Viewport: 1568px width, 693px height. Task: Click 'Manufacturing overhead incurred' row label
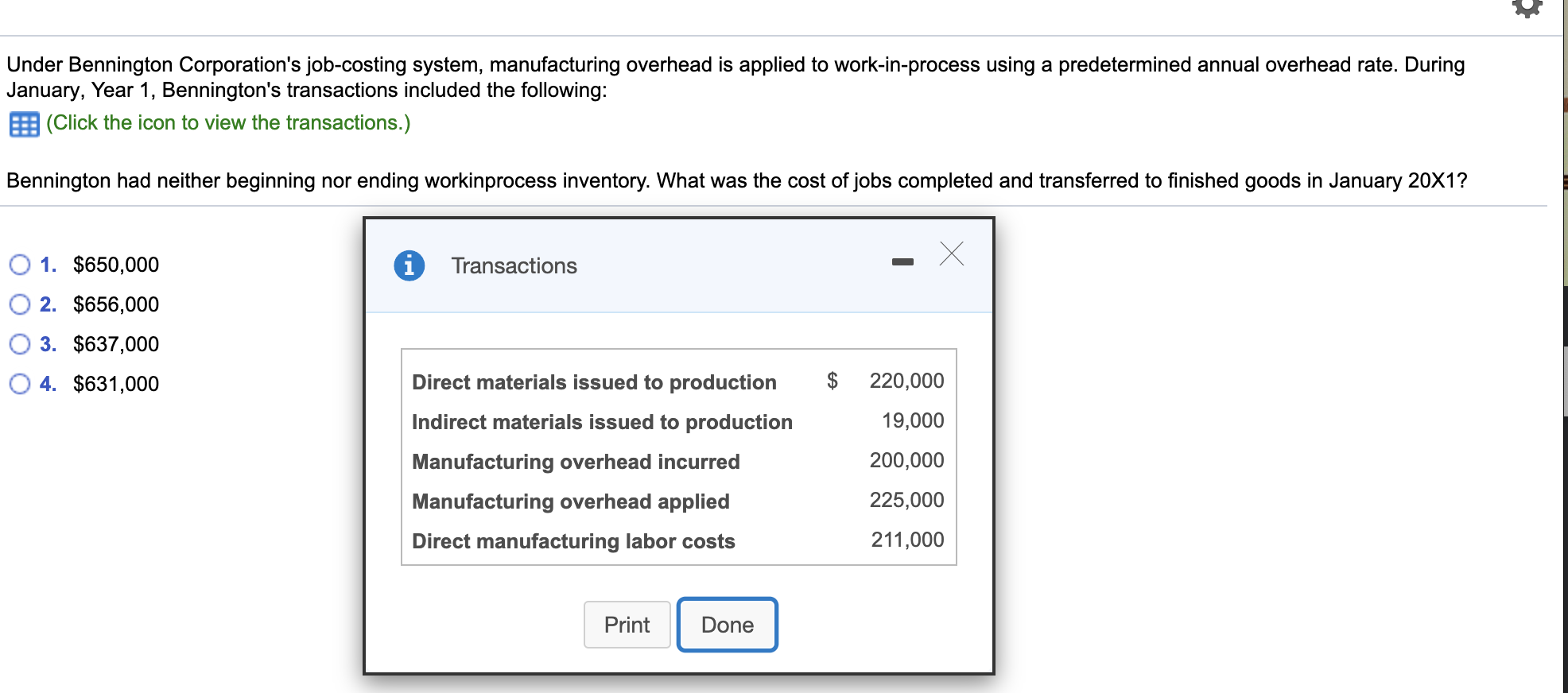(x=576, y=462)
